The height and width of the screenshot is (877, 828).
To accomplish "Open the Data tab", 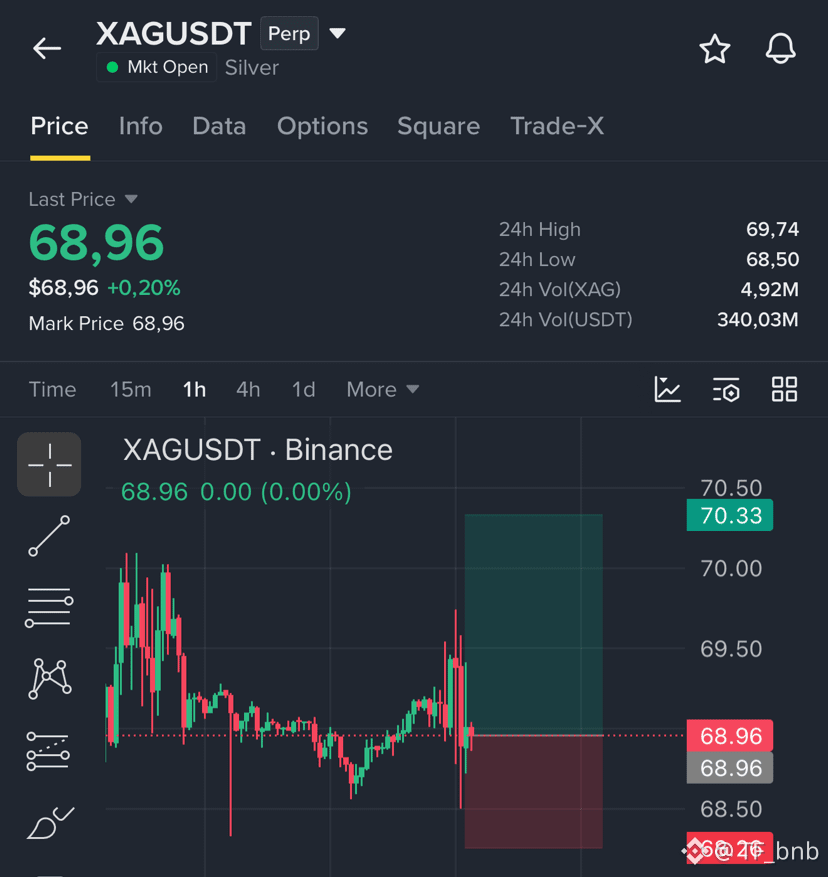I will coord(219,126).
